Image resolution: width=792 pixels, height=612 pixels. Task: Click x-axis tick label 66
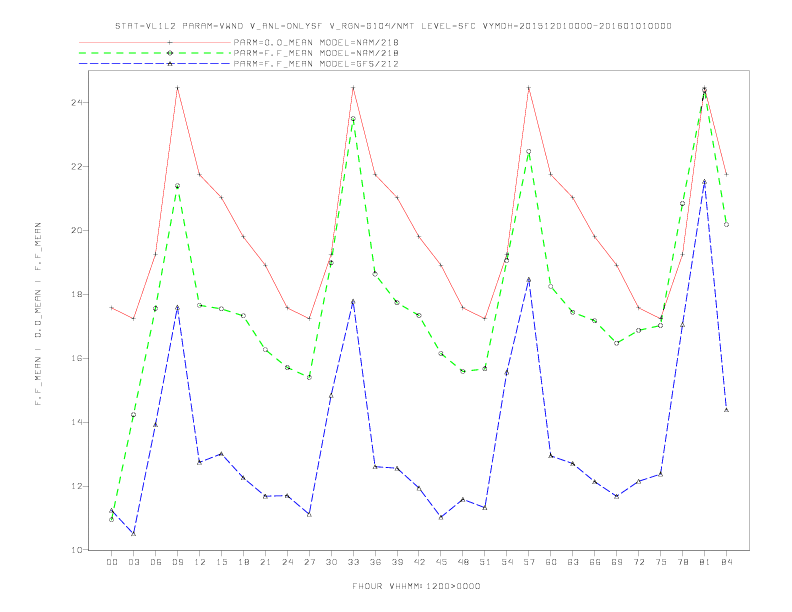pos(595,562)
